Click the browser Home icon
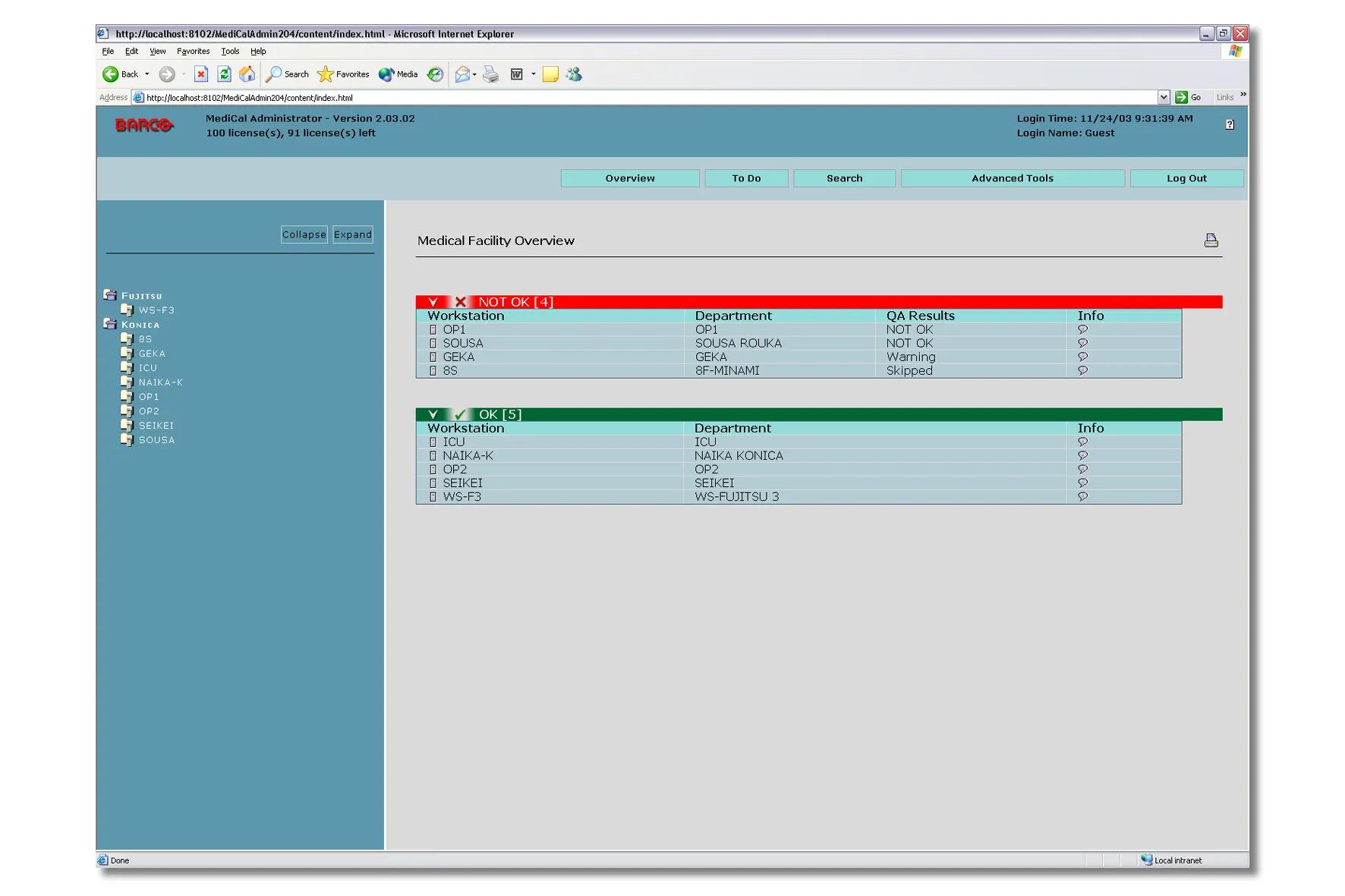The image size is (1345, 896). click(x=247, y=74)
